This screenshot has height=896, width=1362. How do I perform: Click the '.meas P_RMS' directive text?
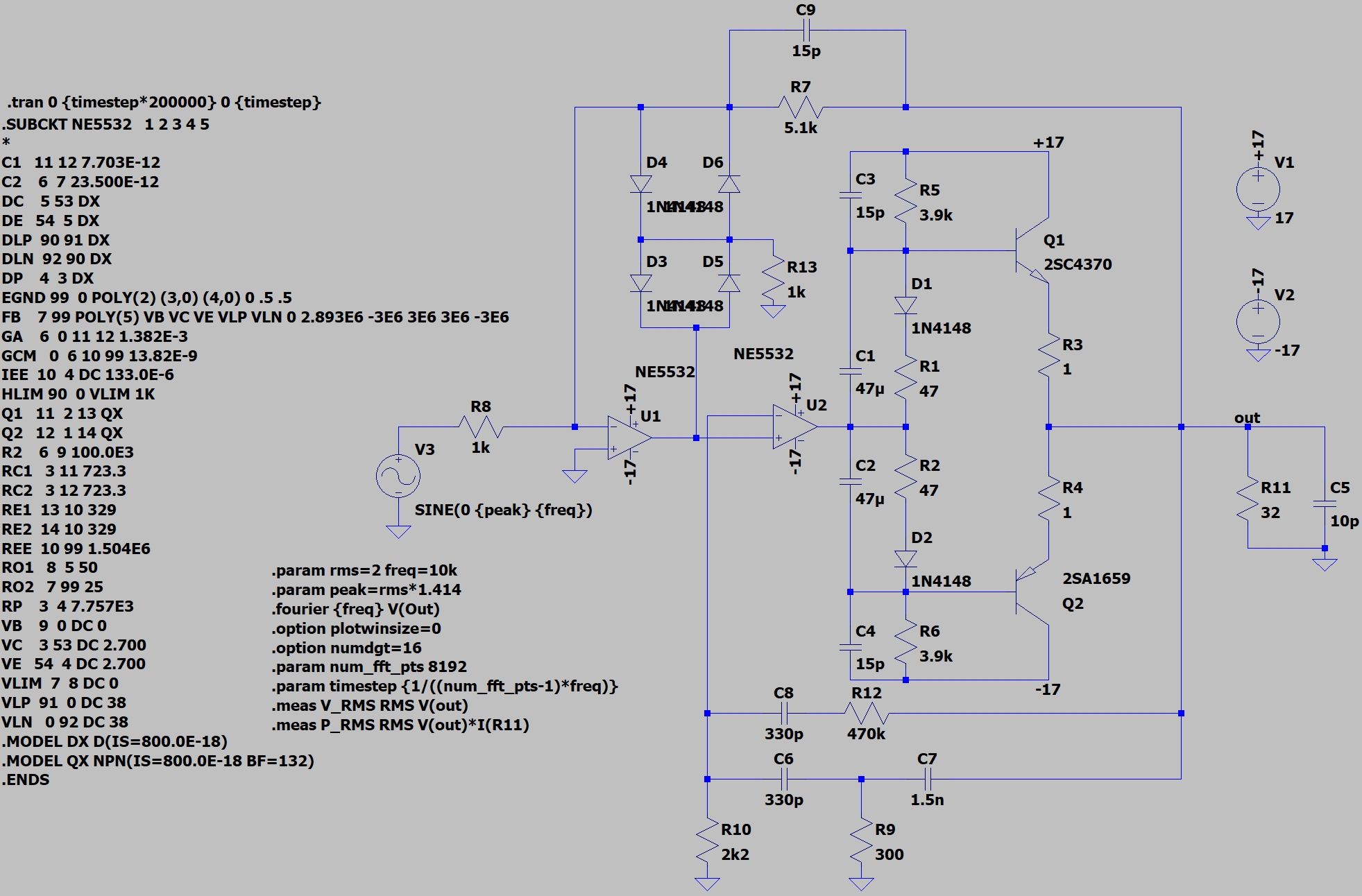pyautogui.click(x=400, y=725)
